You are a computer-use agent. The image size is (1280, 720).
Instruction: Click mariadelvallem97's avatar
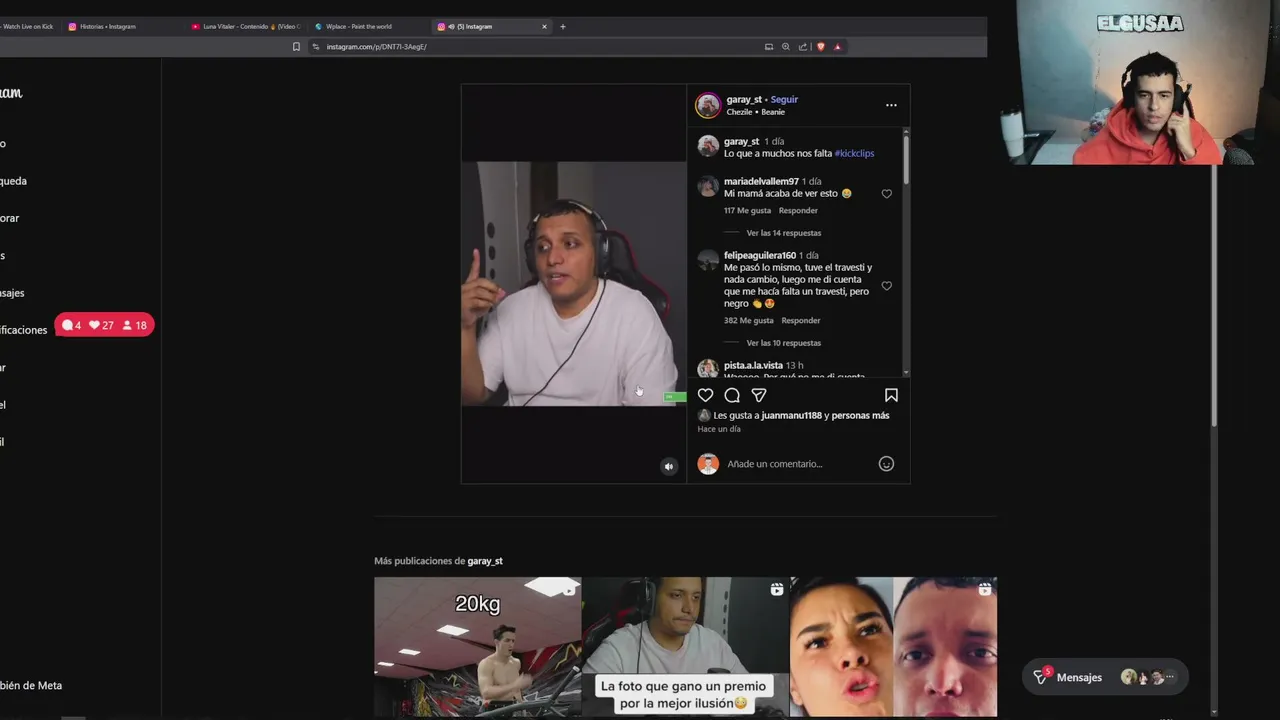click(x=708, y=187)
